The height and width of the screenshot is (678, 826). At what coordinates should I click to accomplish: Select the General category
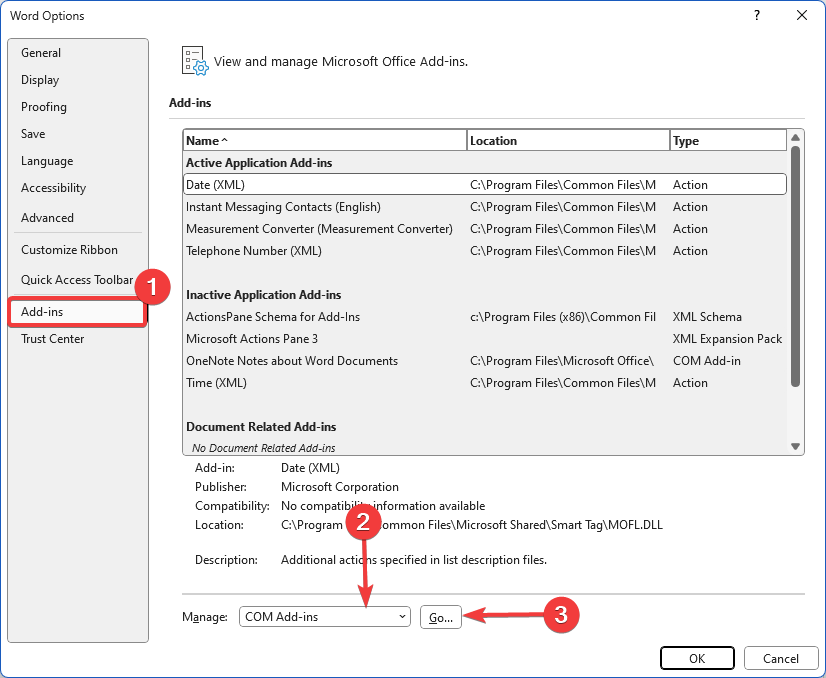[41, 53]
